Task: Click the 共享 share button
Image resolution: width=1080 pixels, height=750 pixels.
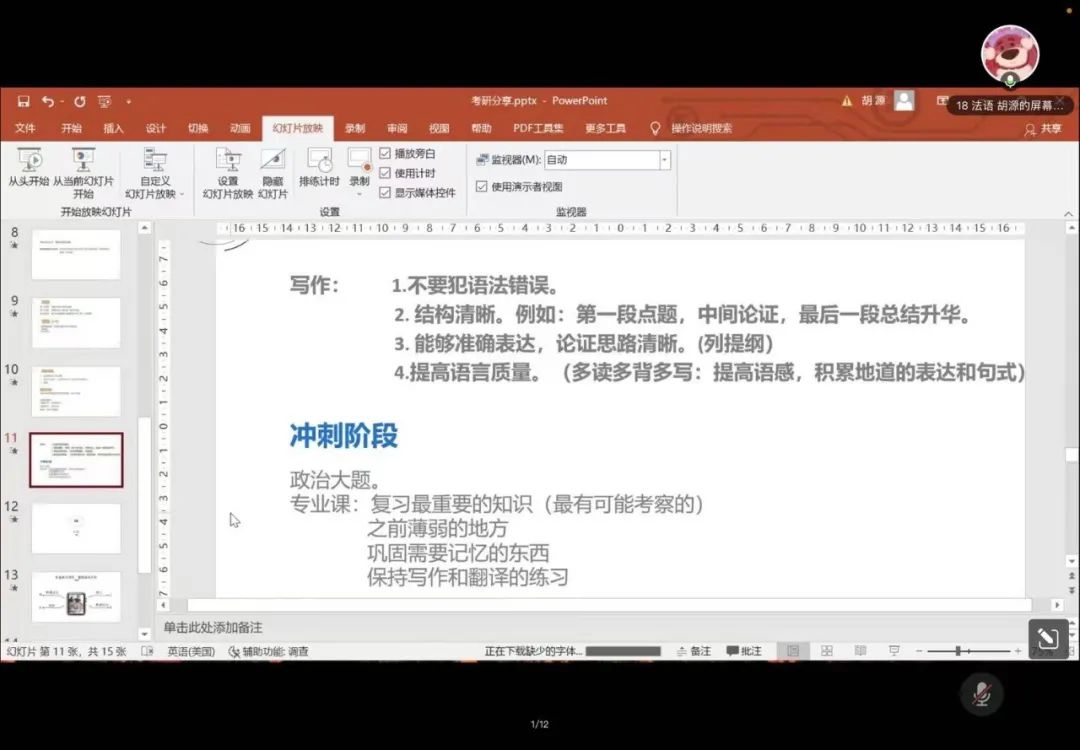Action: click(x=1044, y=129)
